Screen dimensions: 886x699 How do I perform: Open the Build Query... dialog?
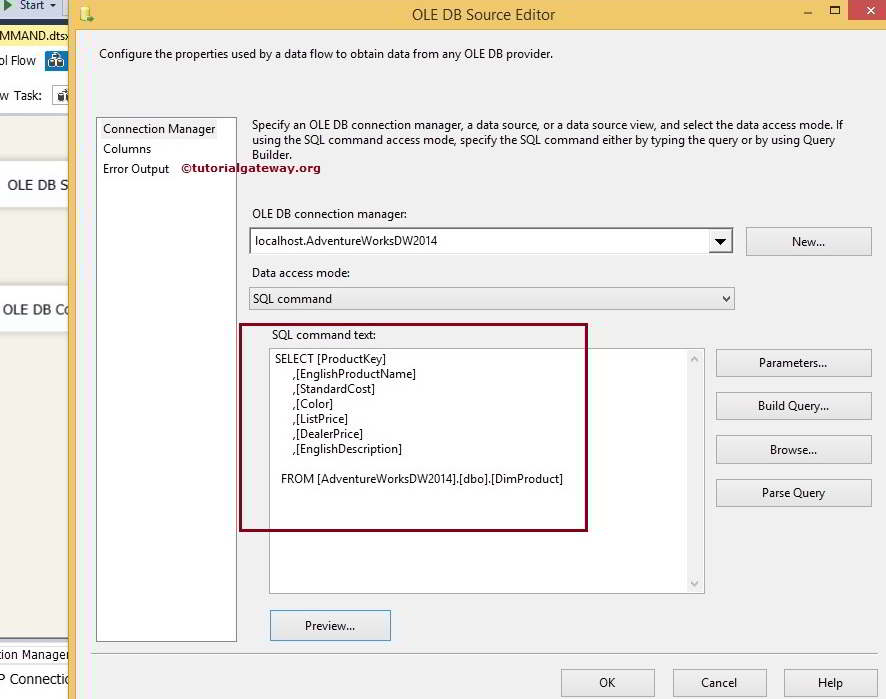(x=793, y=406)
